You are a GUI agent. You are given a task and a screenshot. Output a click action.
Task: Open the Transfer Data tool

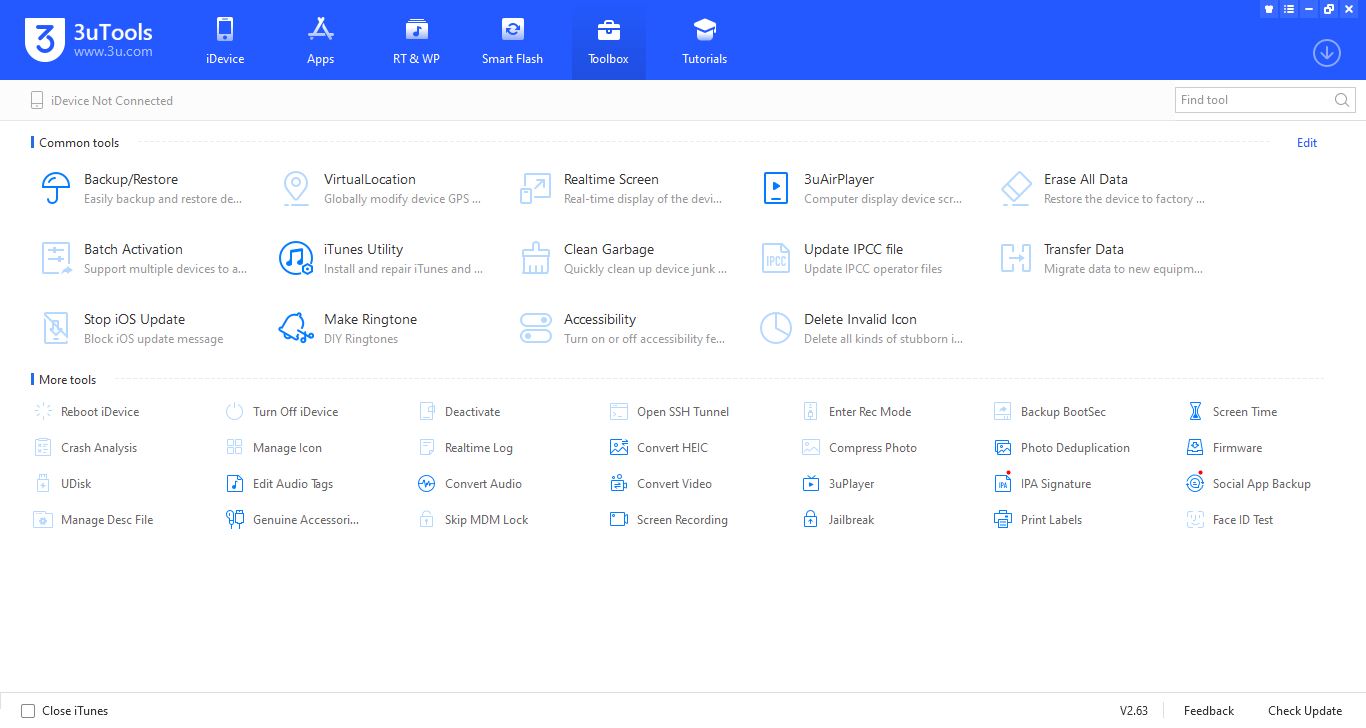[1100, 258]
